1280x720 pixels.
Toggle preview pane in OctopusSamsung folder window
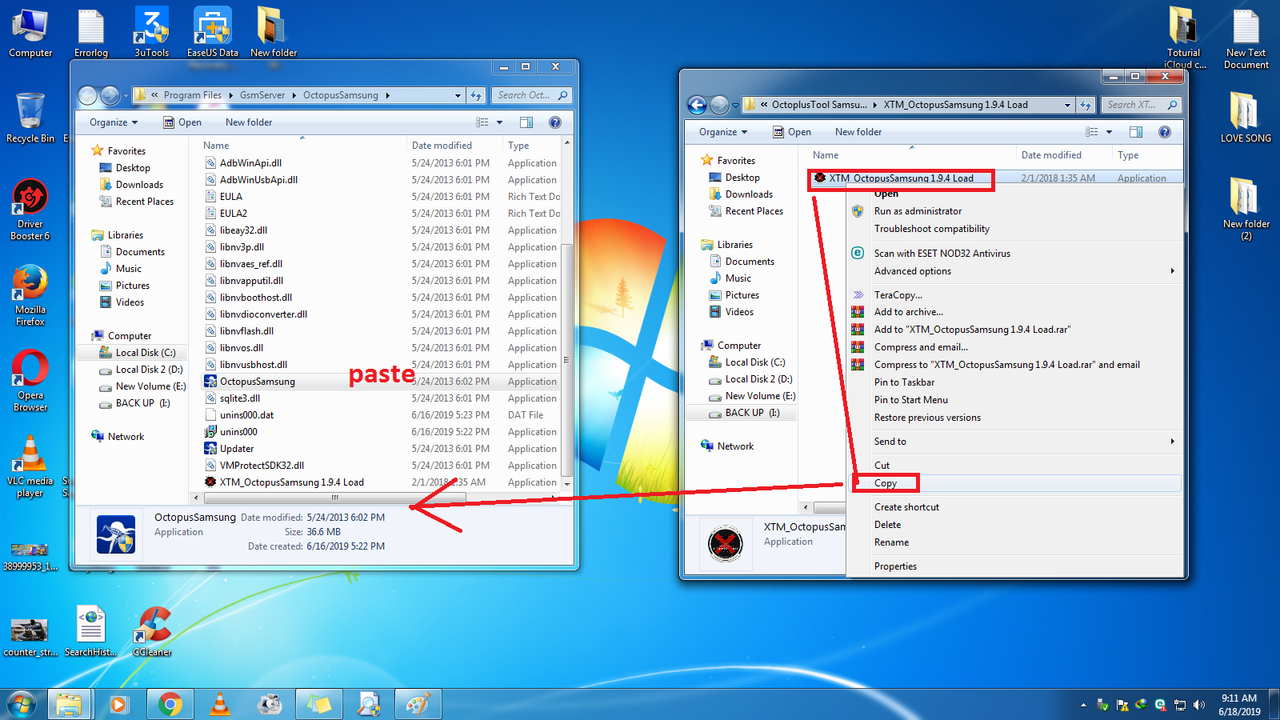pyautogui.click(x=526, y=122)
